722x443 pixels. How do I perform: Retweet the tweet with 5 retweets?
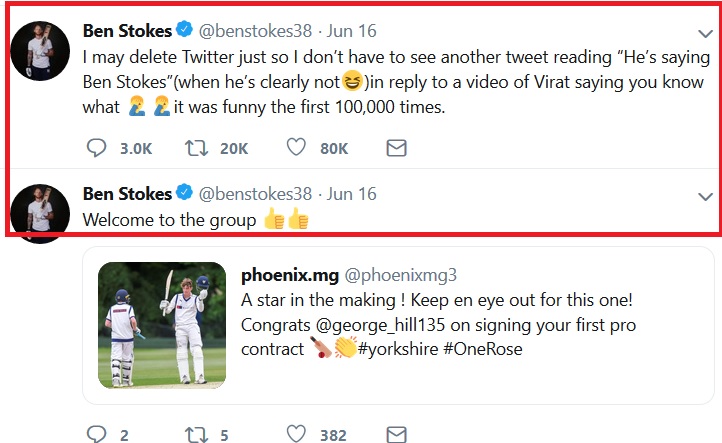coord(197,435)
